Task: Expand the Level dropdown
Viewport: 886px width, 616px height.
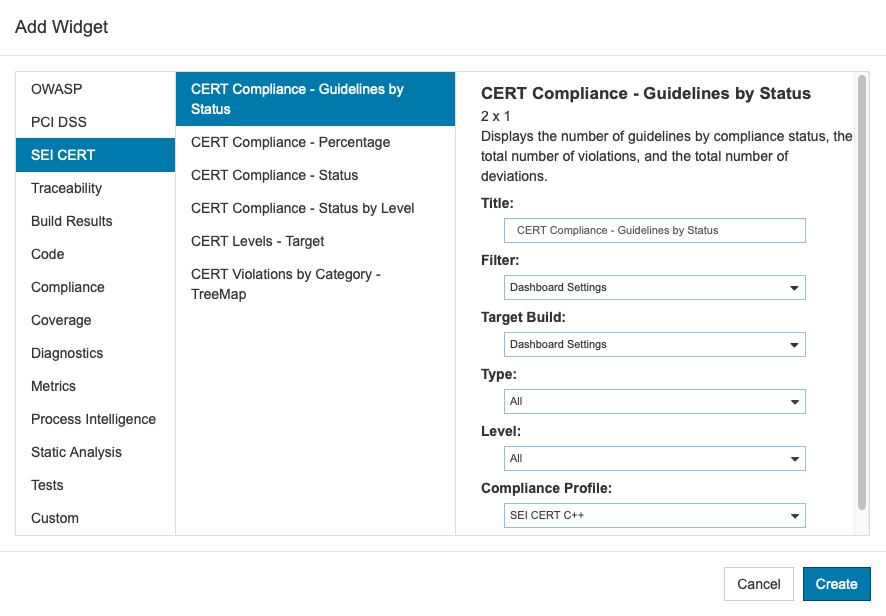Action: pos(654,459)
